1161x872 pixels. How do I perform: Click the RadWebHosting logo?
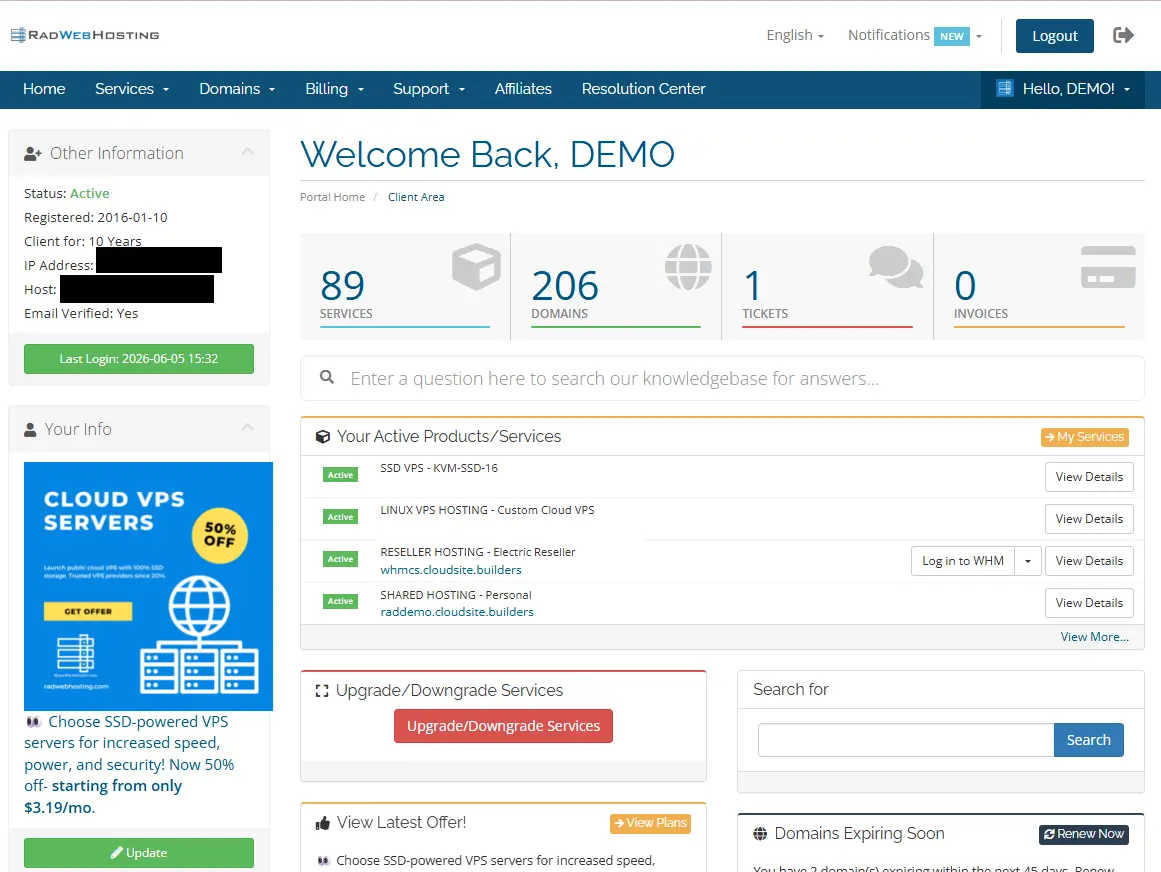pos(85,35)
